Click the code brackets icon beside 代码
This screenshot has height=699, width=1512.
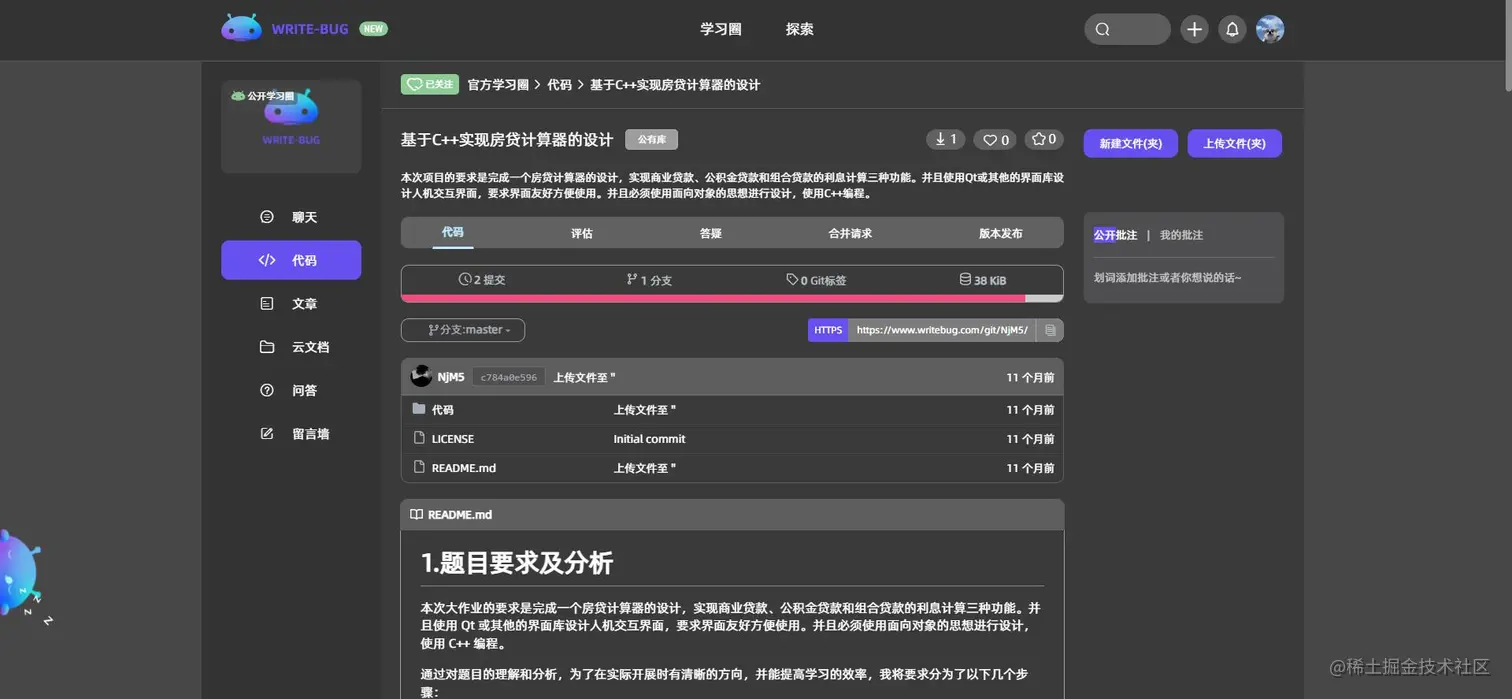point(267,260)
